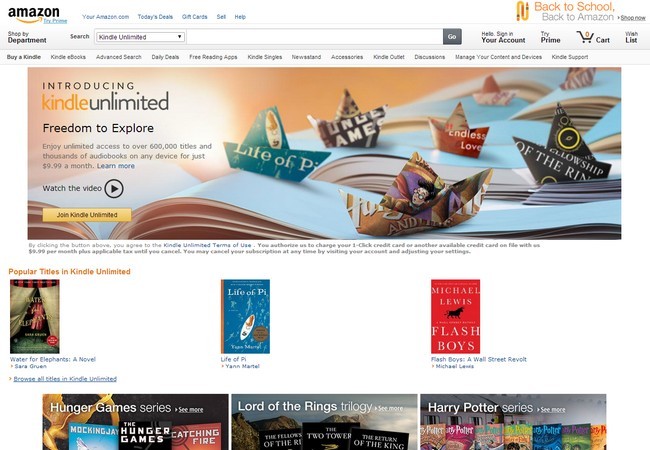Focus the Amazon search text field
650x450 pixels.
point(314,37)
